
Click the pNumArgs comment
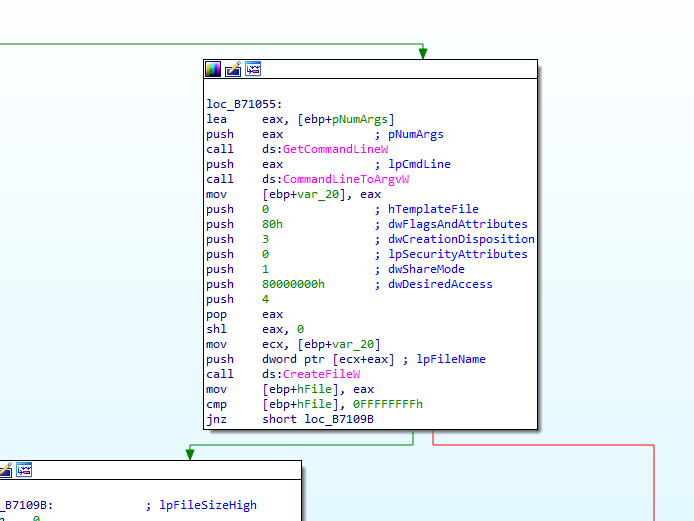pyautogui.click(x=416, y=134)
